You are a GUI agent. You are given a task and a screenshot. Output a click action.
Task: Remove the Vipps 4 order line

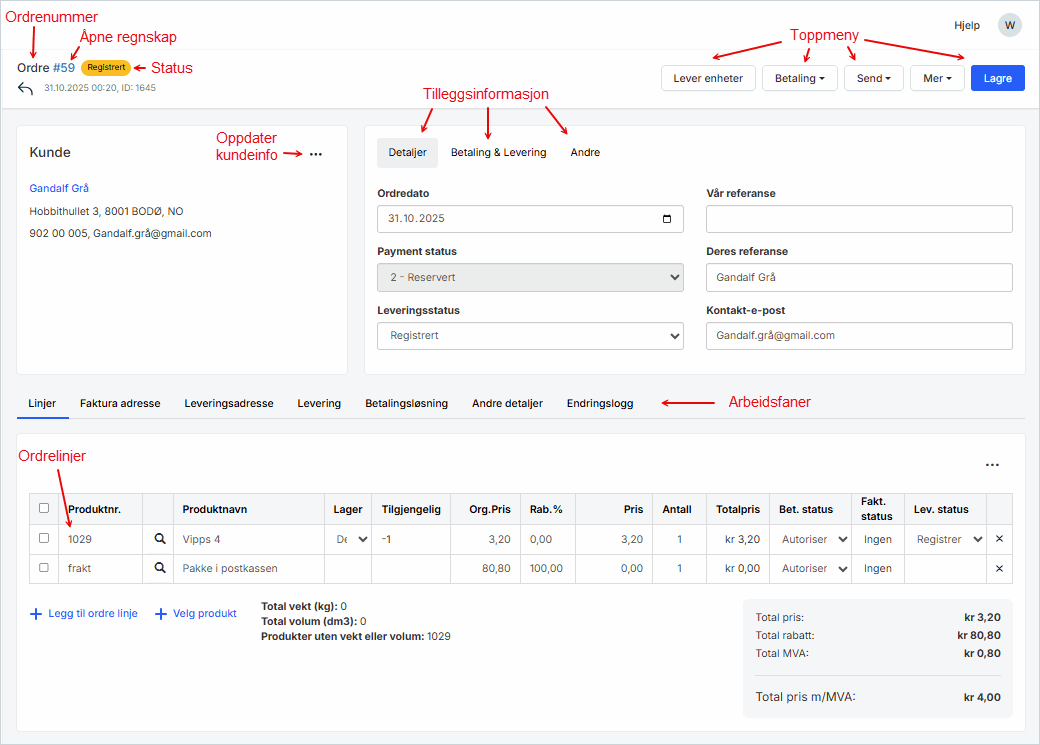tap(999, 539)
